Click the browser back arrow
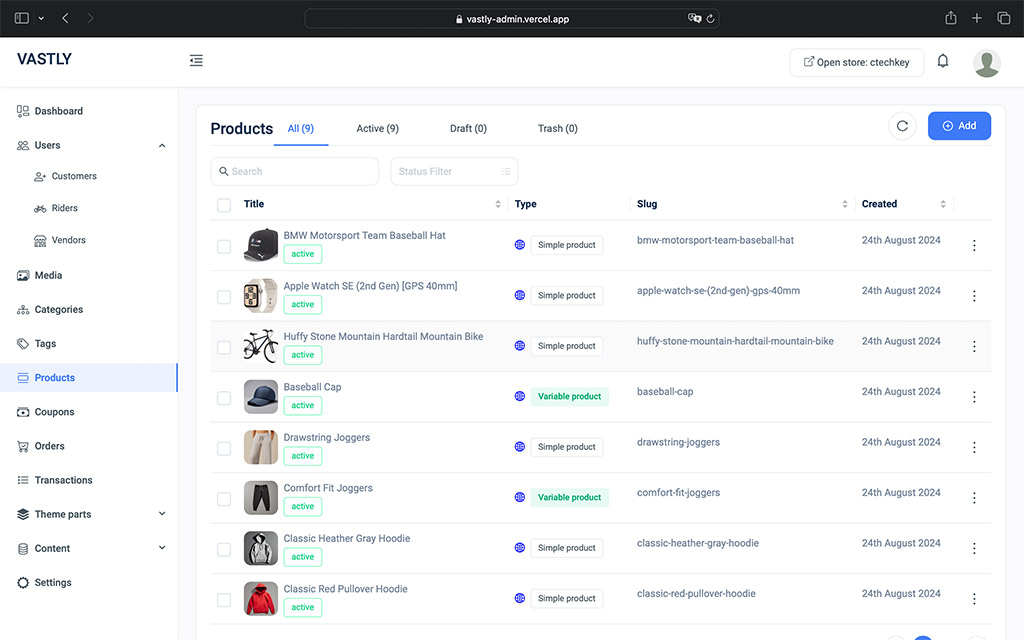1024x640 pixels. pos(65,18)
